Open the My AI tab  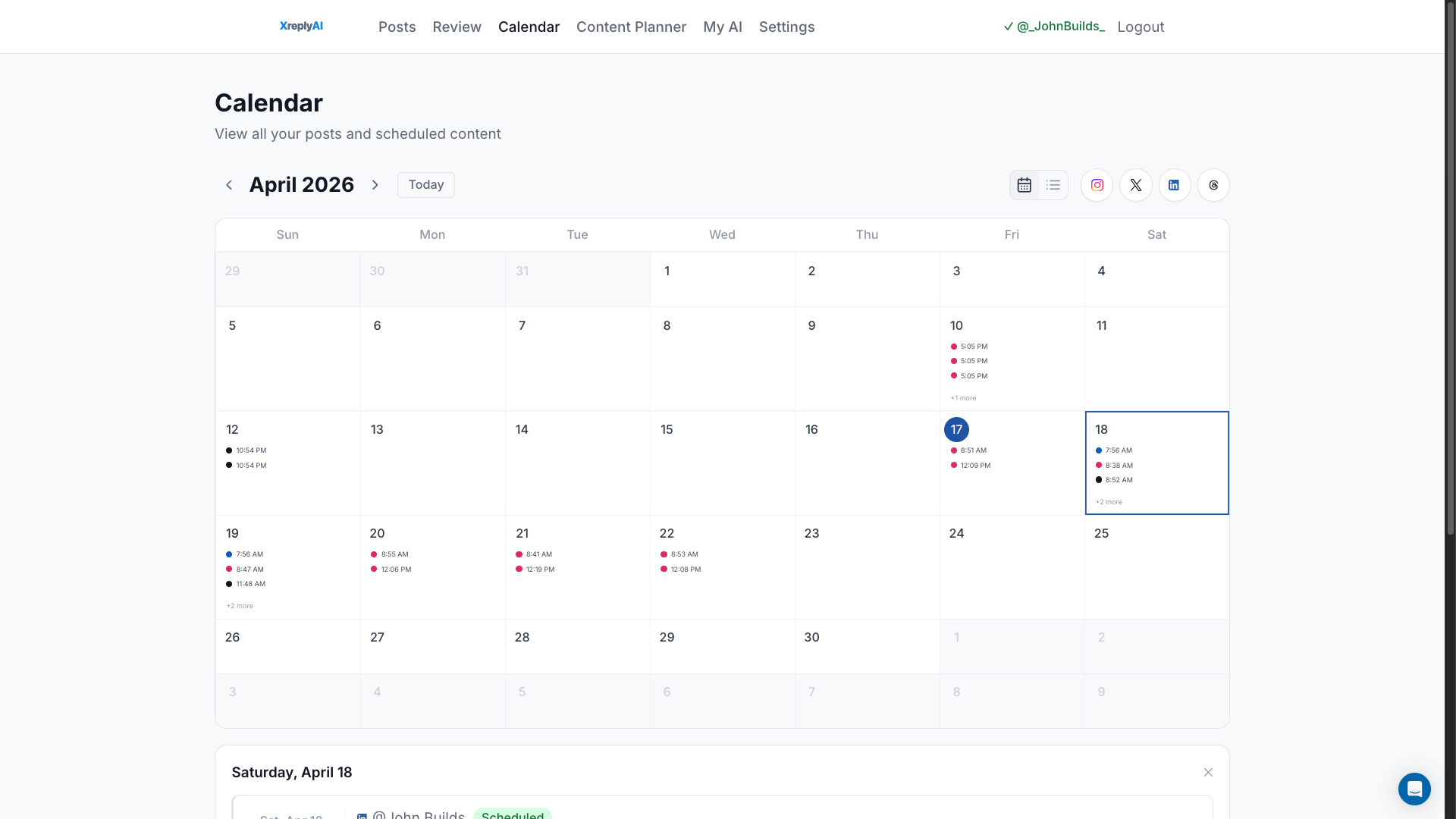(722, 27)
